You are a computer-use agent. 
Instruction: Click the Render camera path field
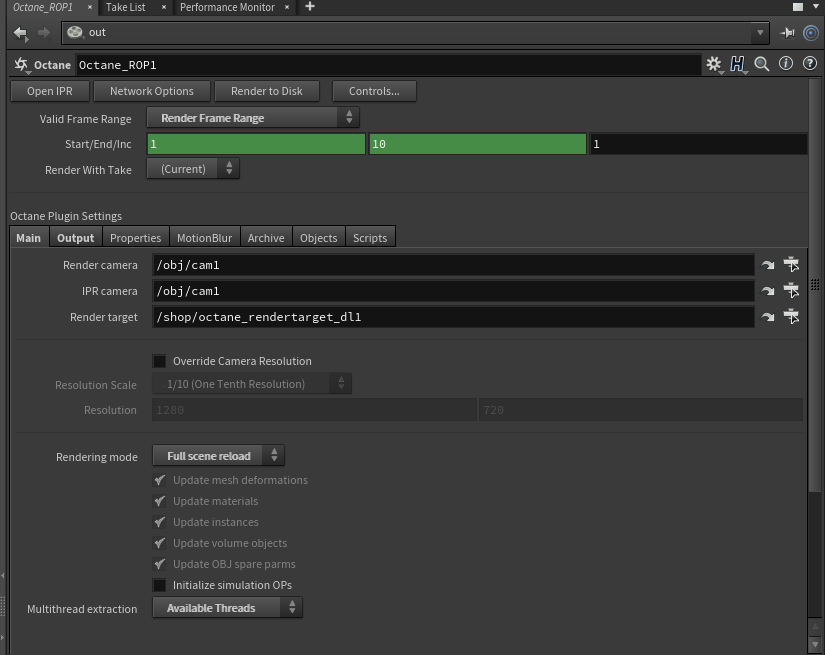(454, 265)
